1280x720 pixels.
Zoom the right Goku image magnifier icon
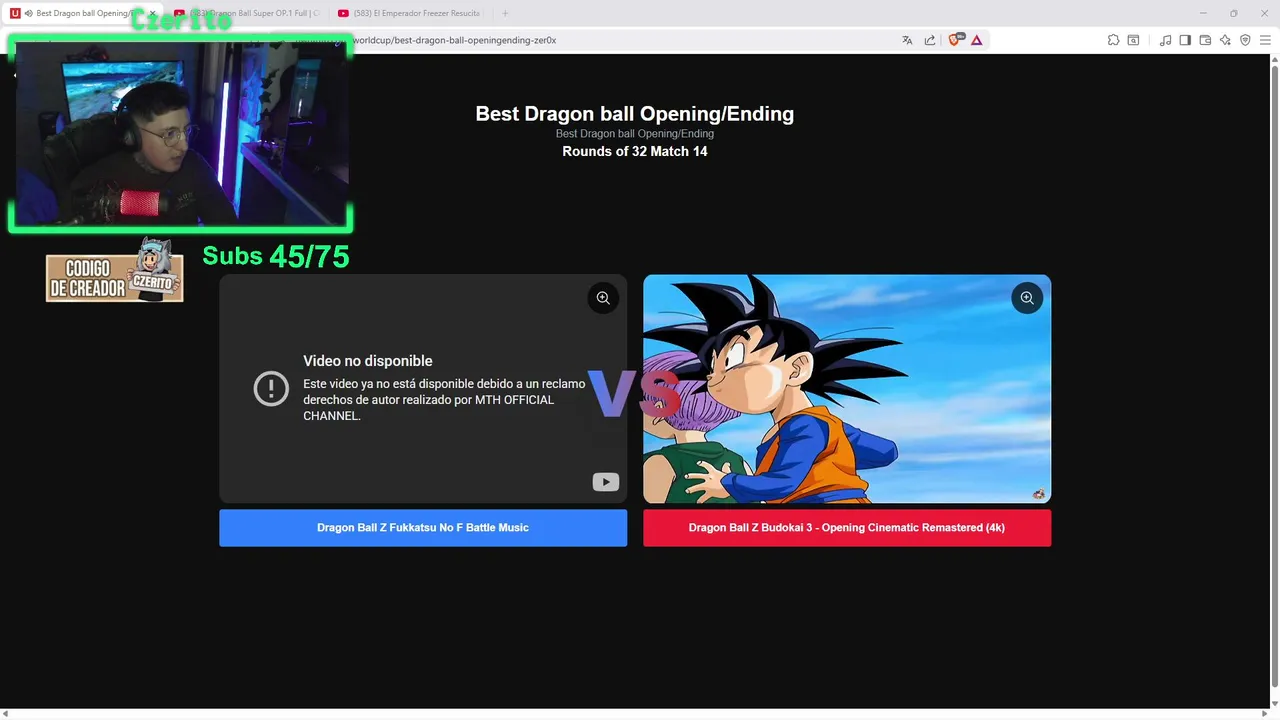click(1027, 298)
